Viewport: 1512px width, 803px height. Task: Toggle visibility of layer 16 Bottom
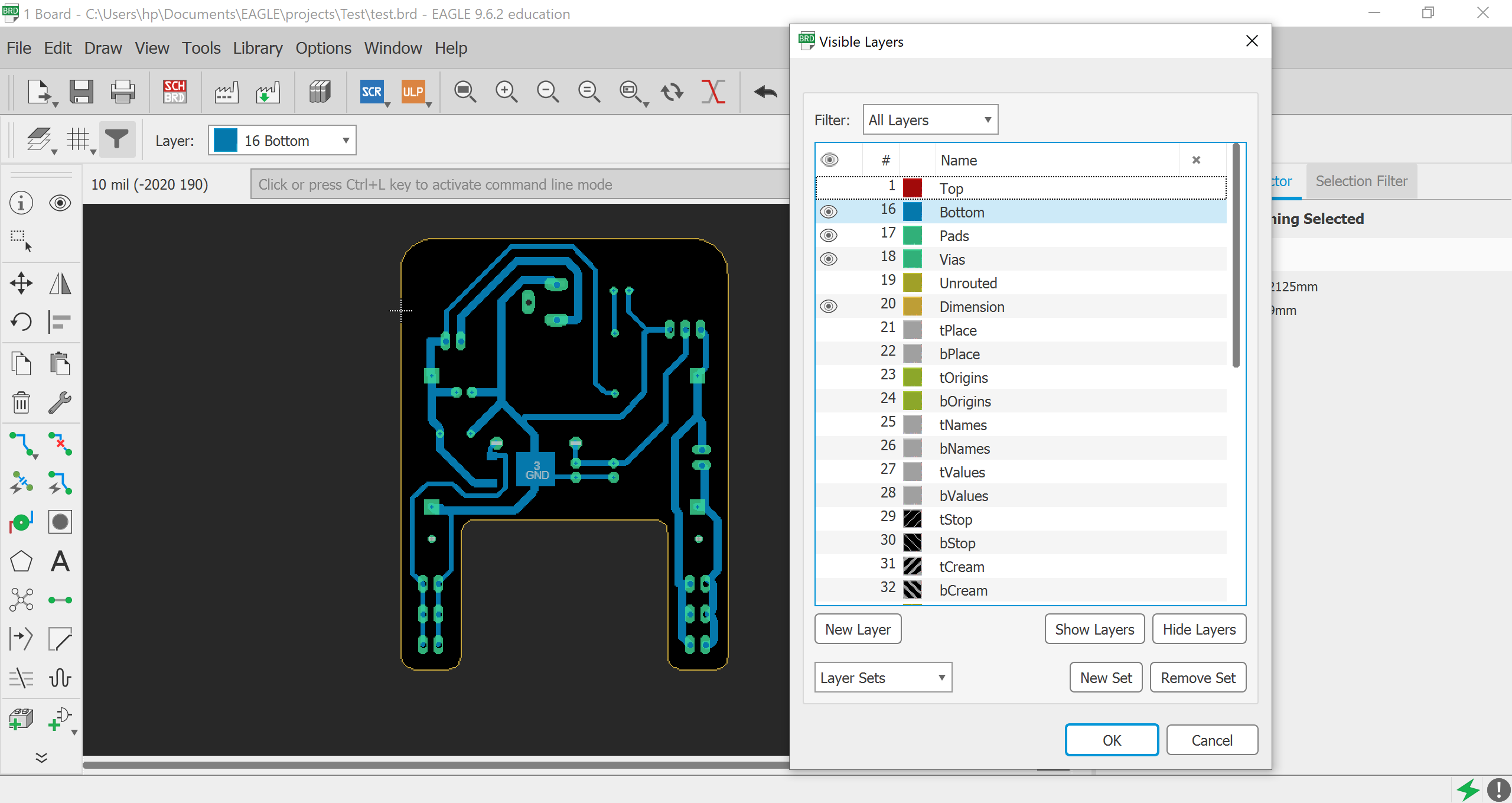[x=828, y=211]
